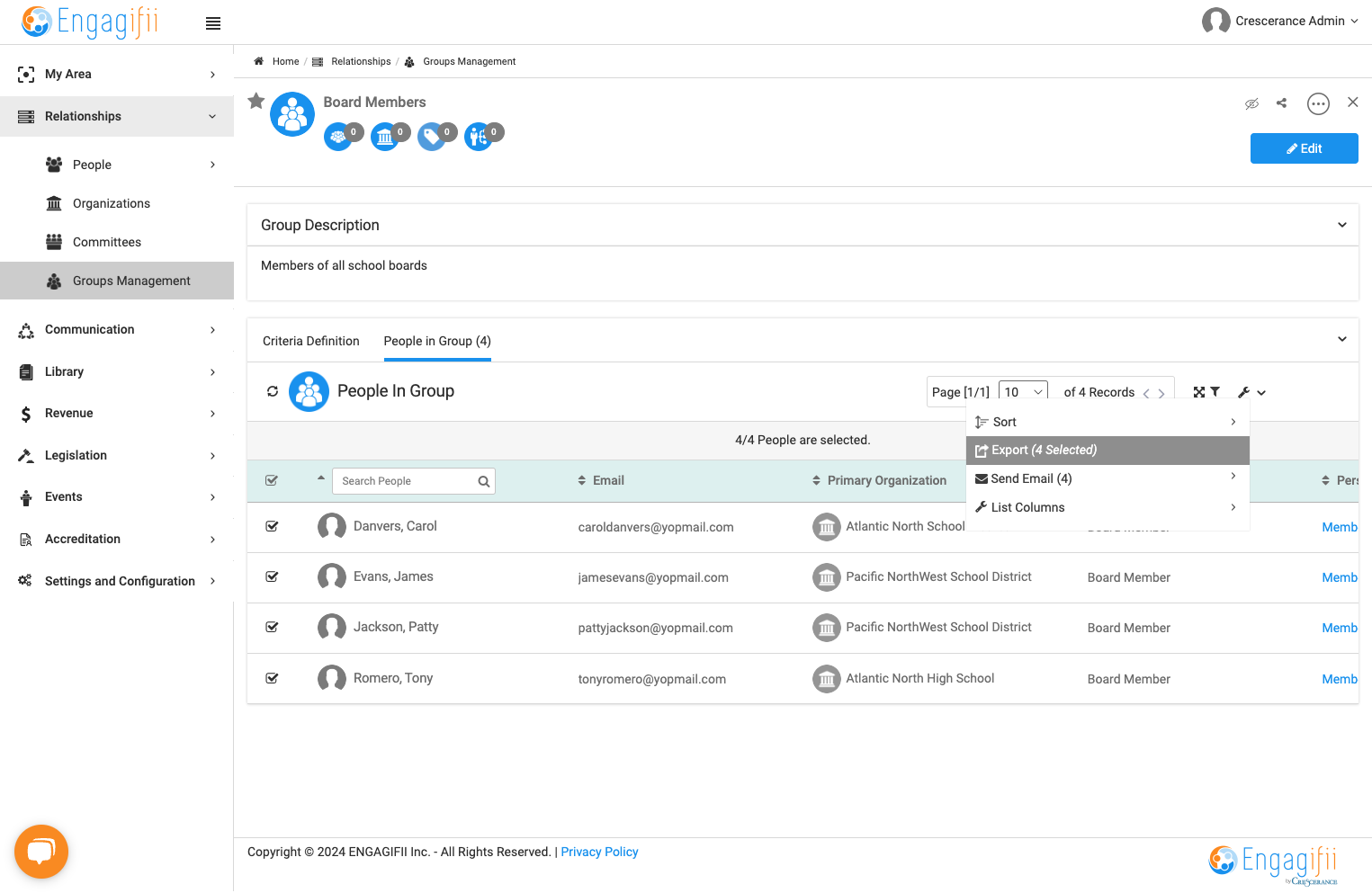This screenshot has width=1372, height=893.
Task: Click the share icon in header
Action: coord(1281,103)
